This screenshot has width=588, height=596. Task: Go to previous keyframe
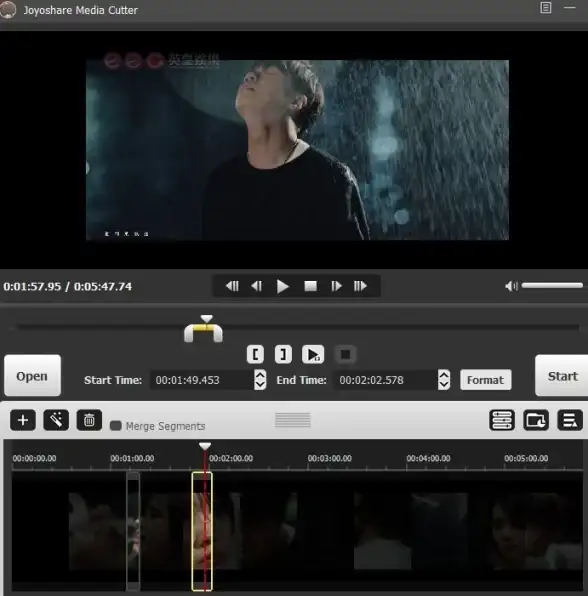click(232, 286)
